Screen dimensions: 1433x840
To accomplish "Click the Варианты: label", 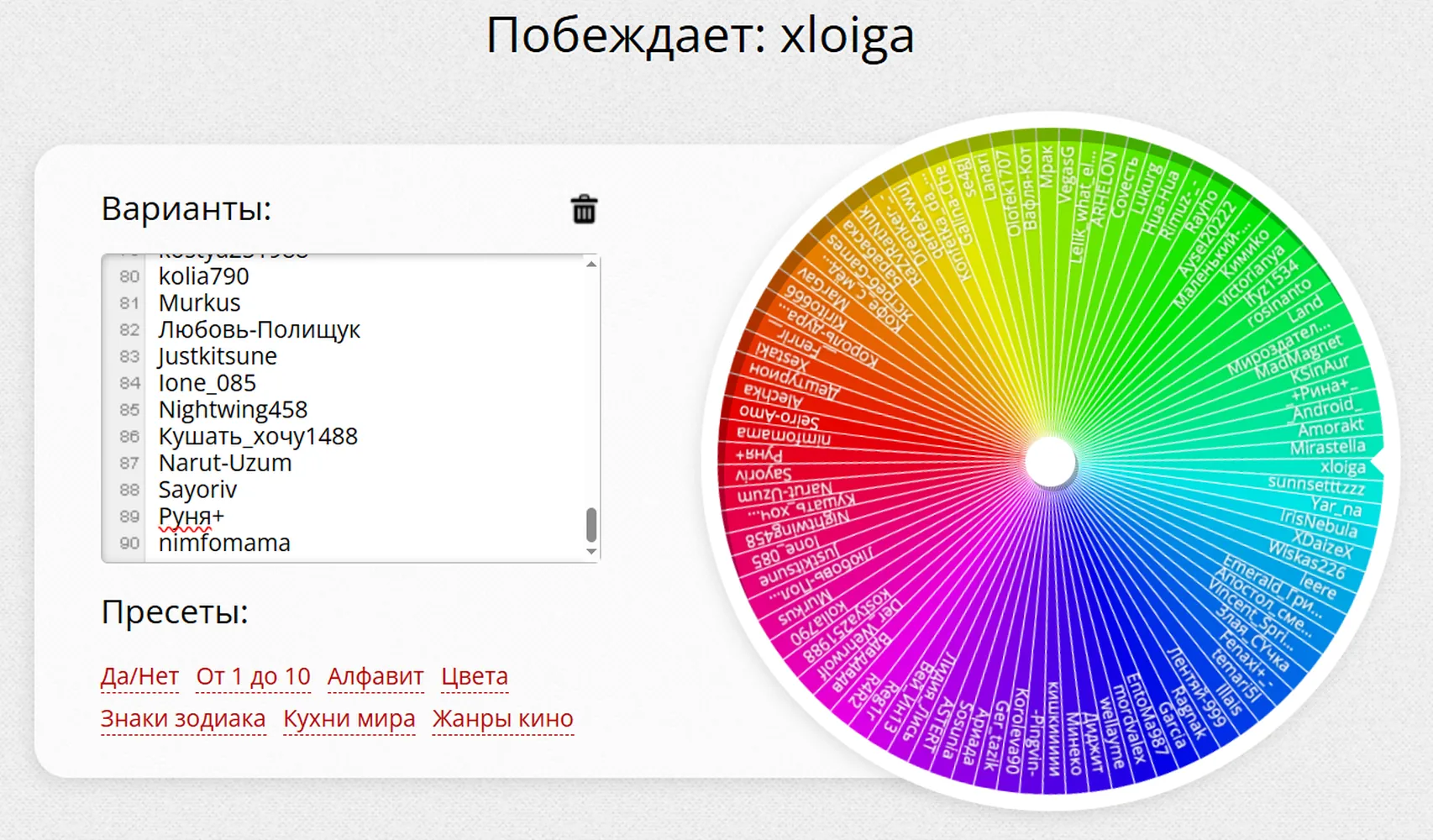I will click(x=186, y=208).
